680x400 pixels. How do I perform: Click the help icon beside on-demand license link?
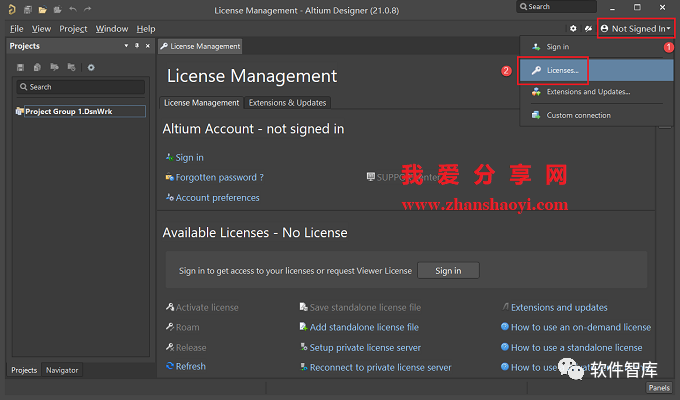[505, 327]
